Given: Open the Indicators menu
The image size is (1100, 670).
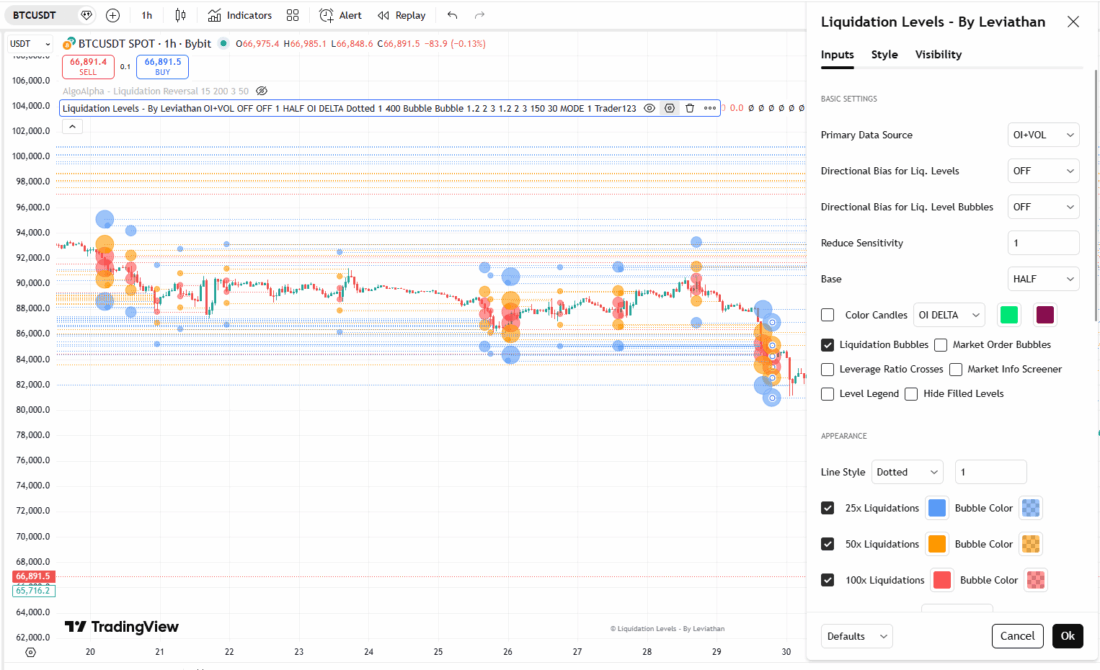Looking at the screenshot, I should pos(240,15).
